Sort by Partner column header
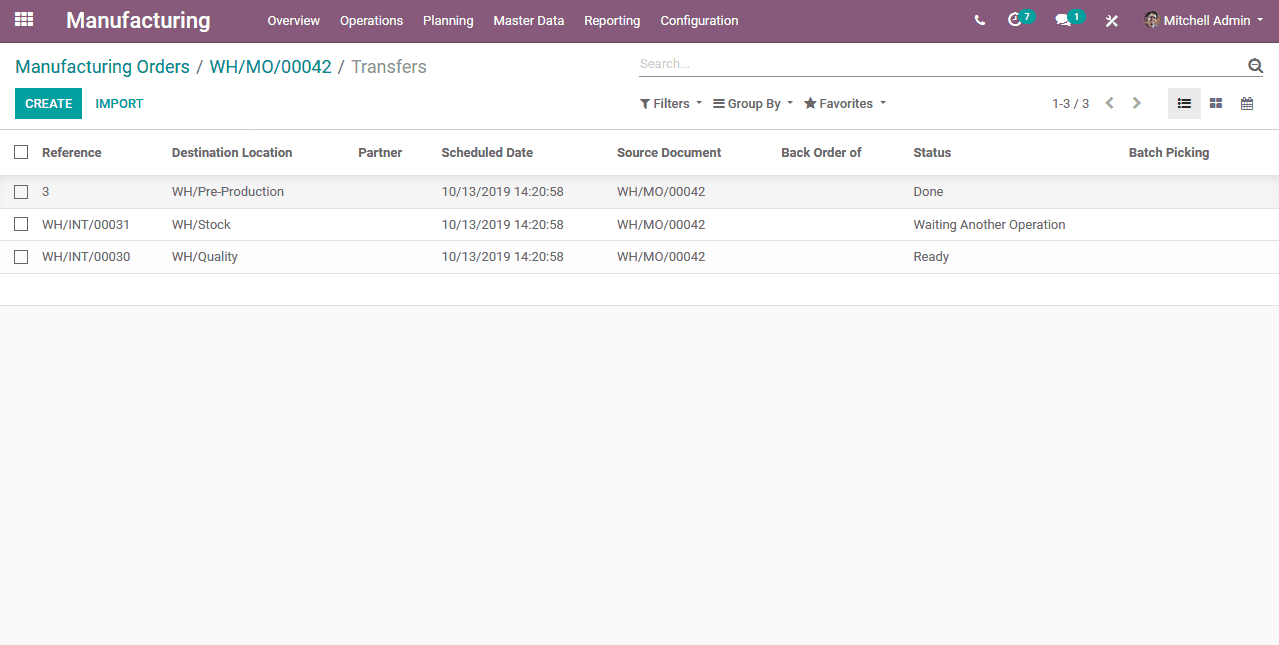1279x645 pixels. coord(380,153)
